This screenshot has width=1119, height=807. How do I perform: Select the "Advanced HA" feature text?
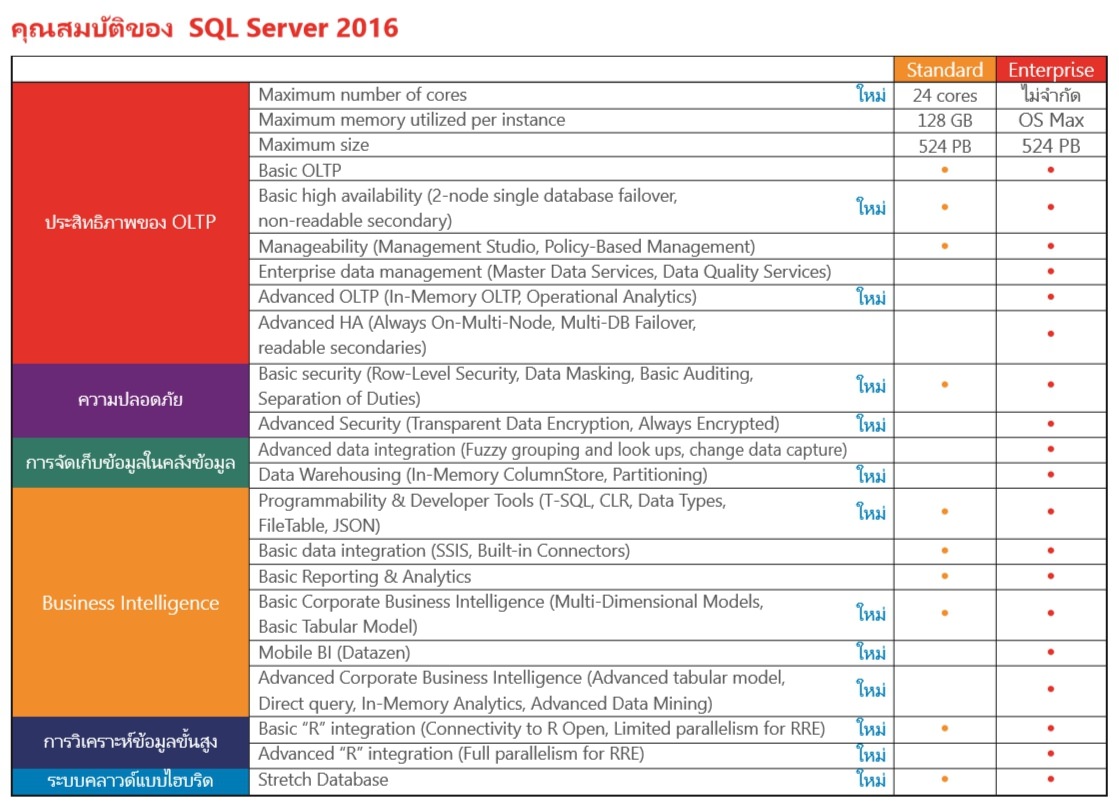click(x=477, y=335)
